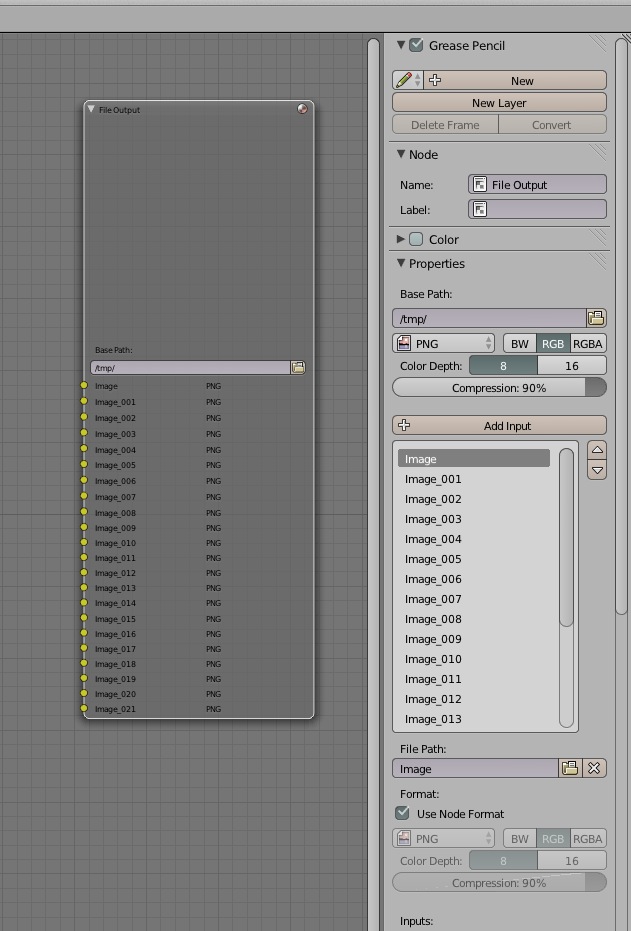Open the PNG file format dropdown in Properties
The image size is (631, 931).
click(443, 344)
